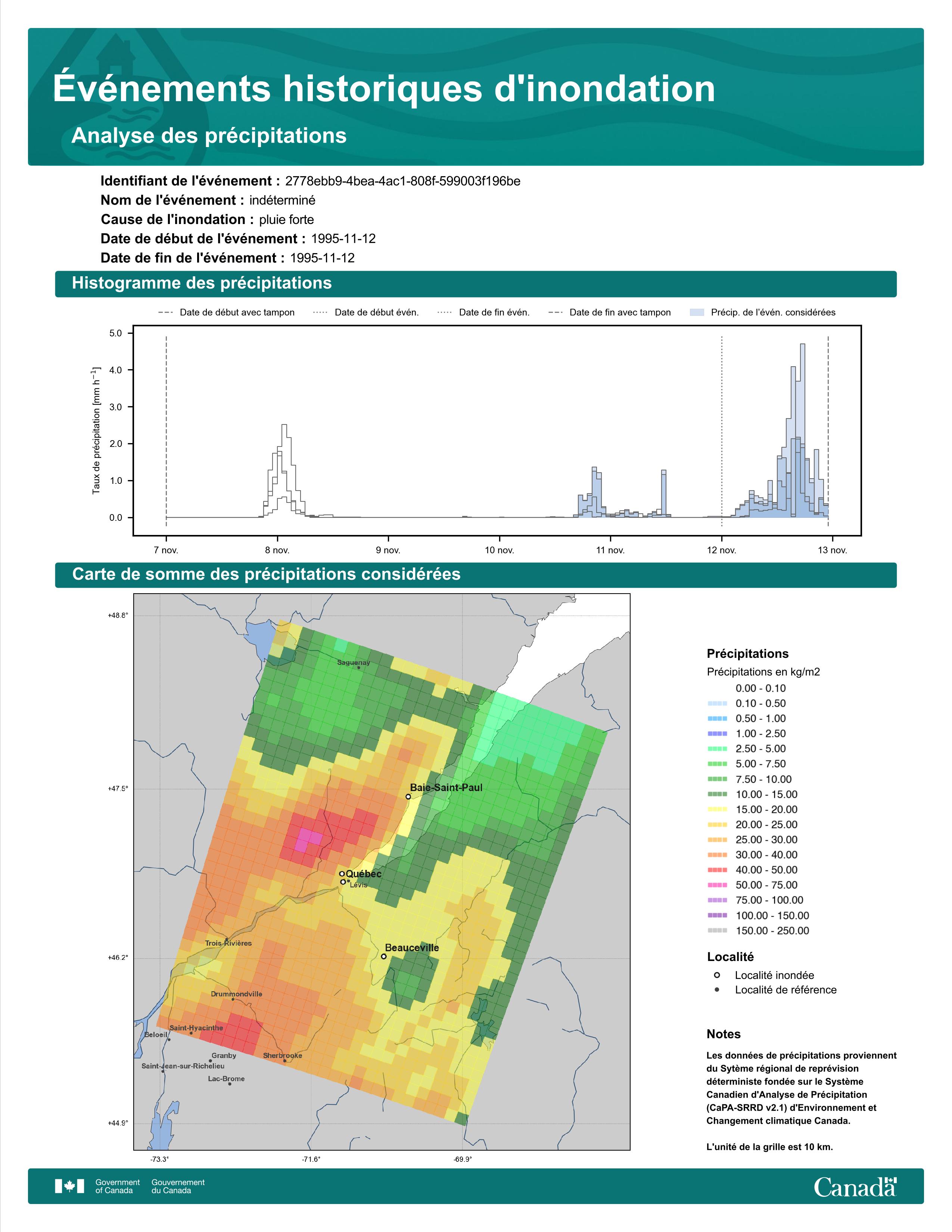
Task: Click the 'Précip. de l'évén. considérées' legend patch
Action: tap(697, 312)
